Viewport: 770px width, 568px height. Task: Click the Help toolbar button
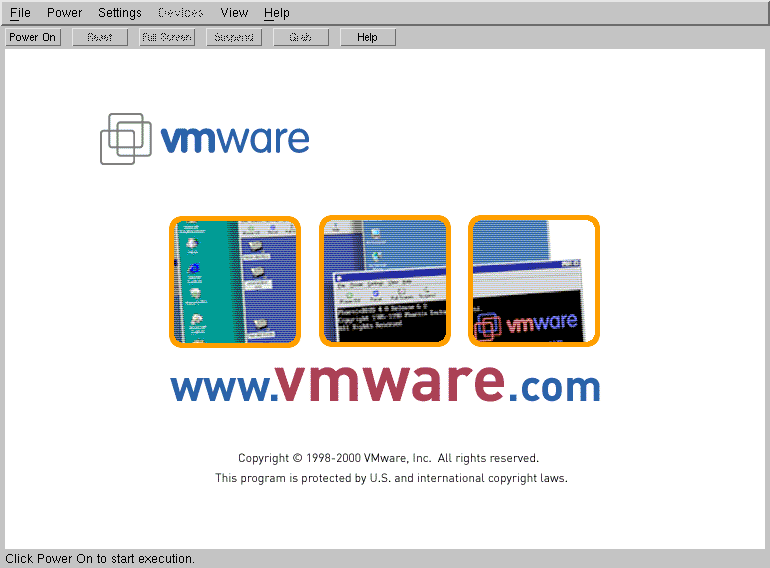click(x=367, y=37)
